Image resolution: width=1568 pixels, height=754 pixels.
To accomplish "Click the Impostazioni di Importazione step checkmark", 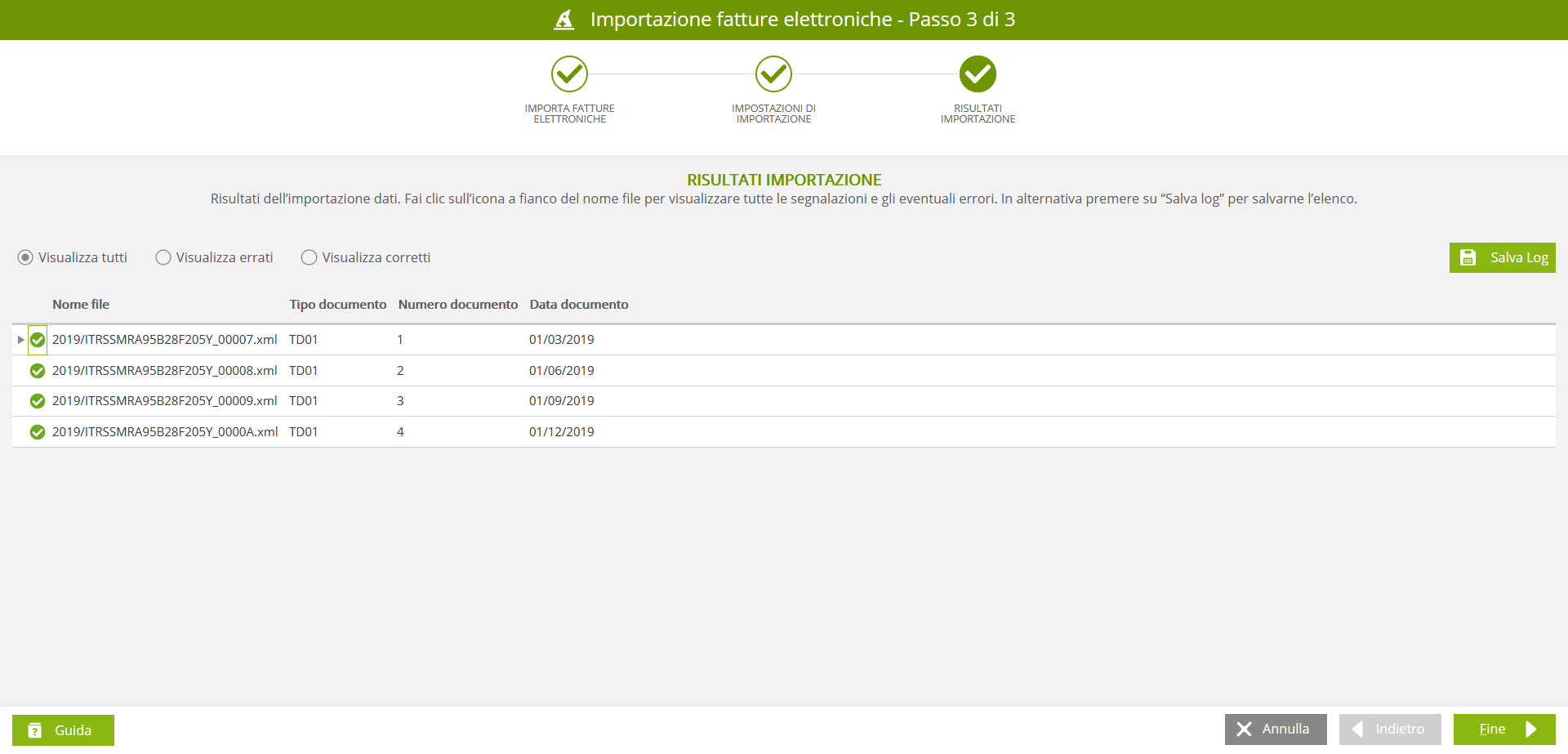I will (773, 74).
